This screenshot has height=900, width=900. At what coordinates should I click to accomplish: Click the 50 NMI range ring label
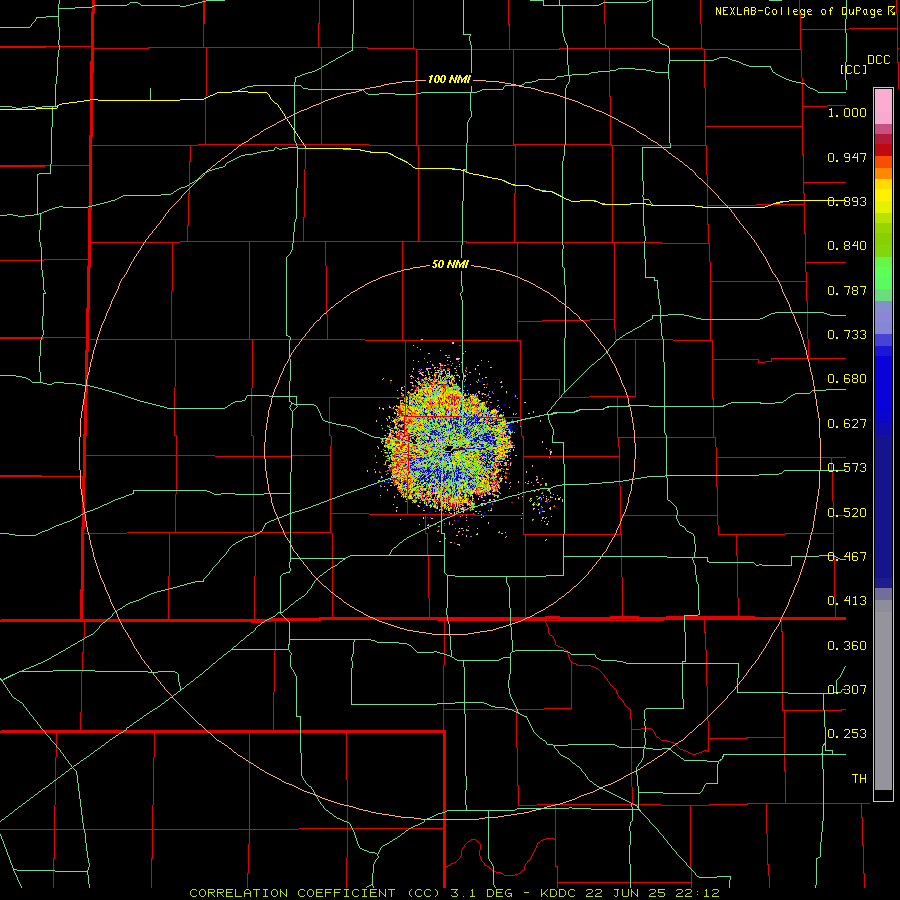tap(450, 264)
